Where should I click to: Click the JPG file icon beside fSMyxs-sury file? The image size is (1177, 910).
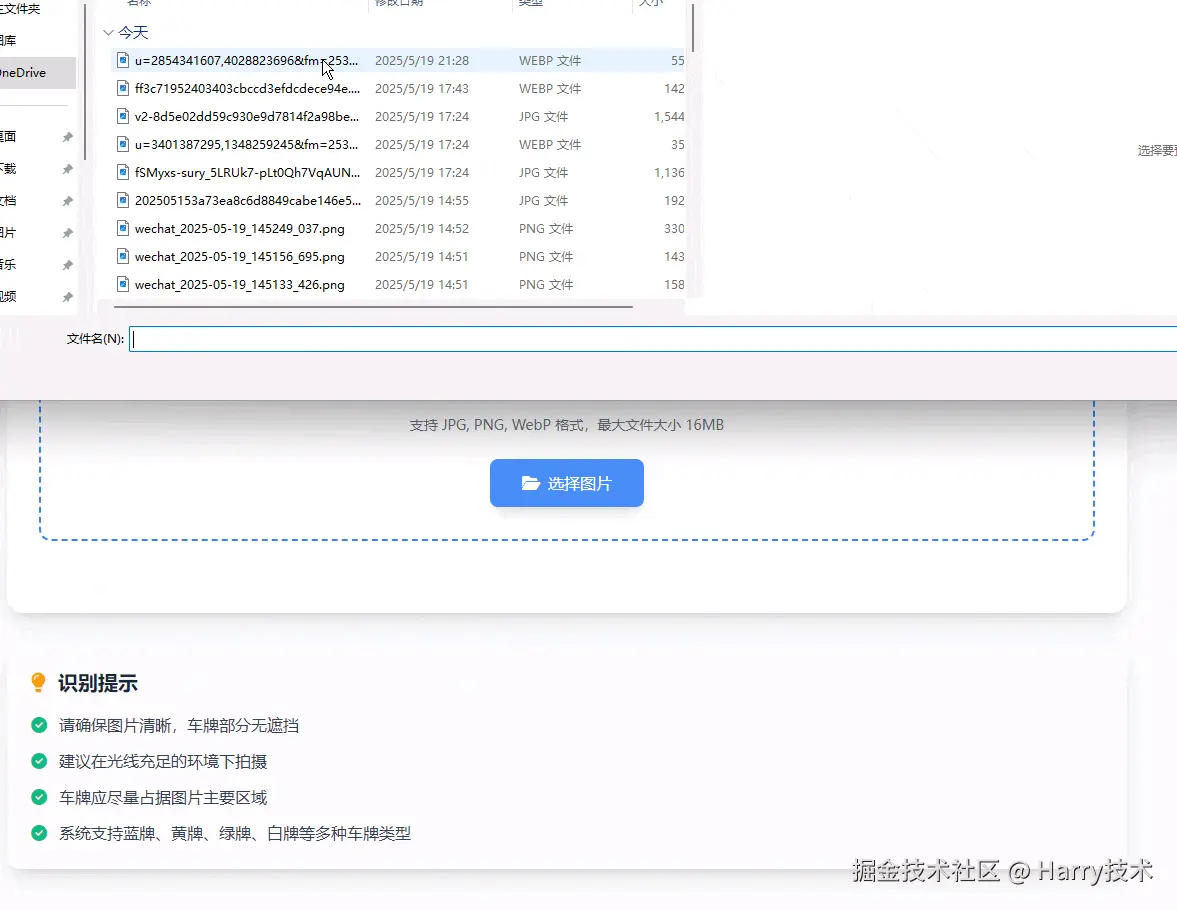coord(122,172)
